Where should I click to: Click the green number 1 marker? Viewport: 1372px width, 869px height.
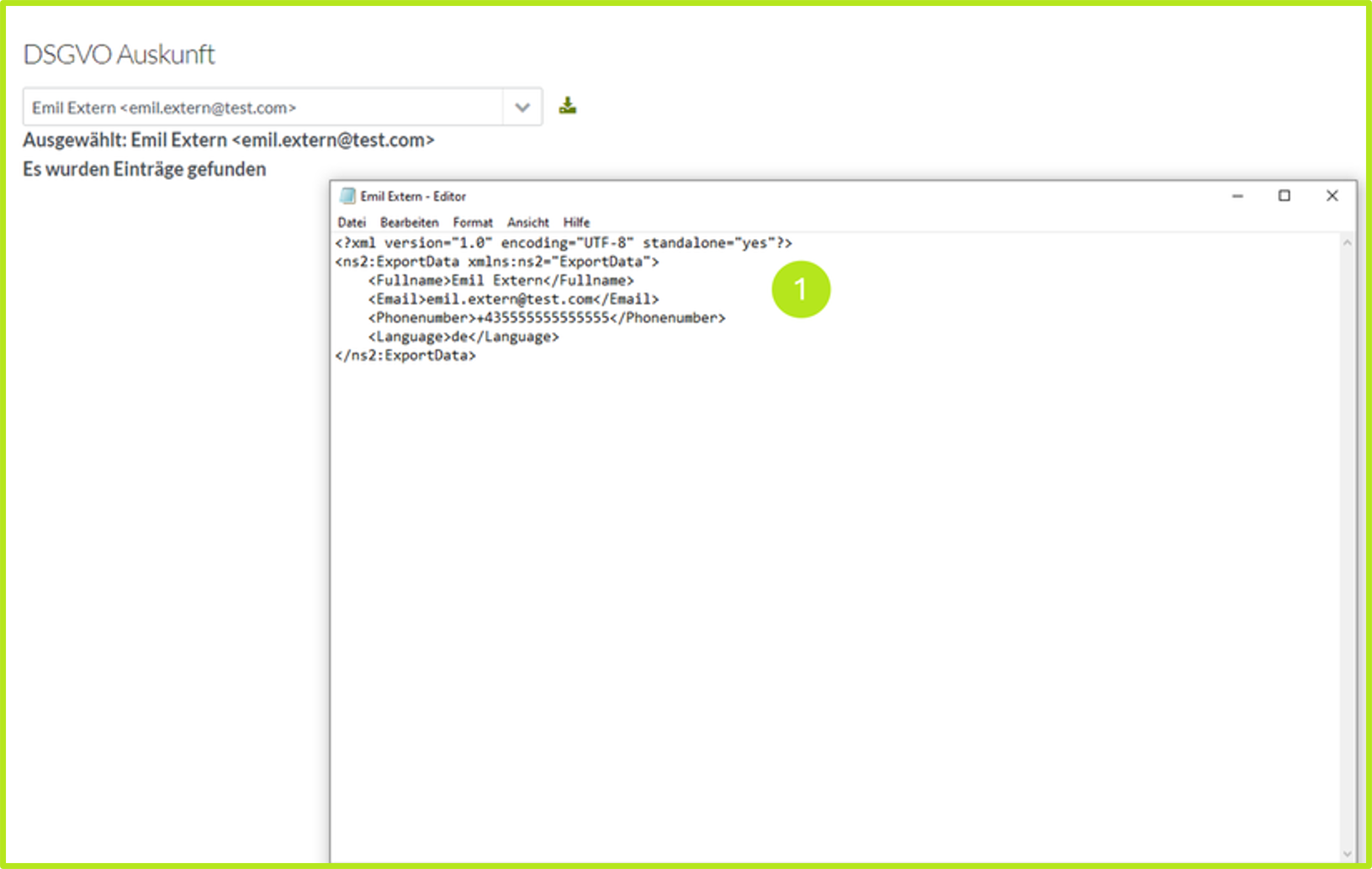tap(800, 289)
